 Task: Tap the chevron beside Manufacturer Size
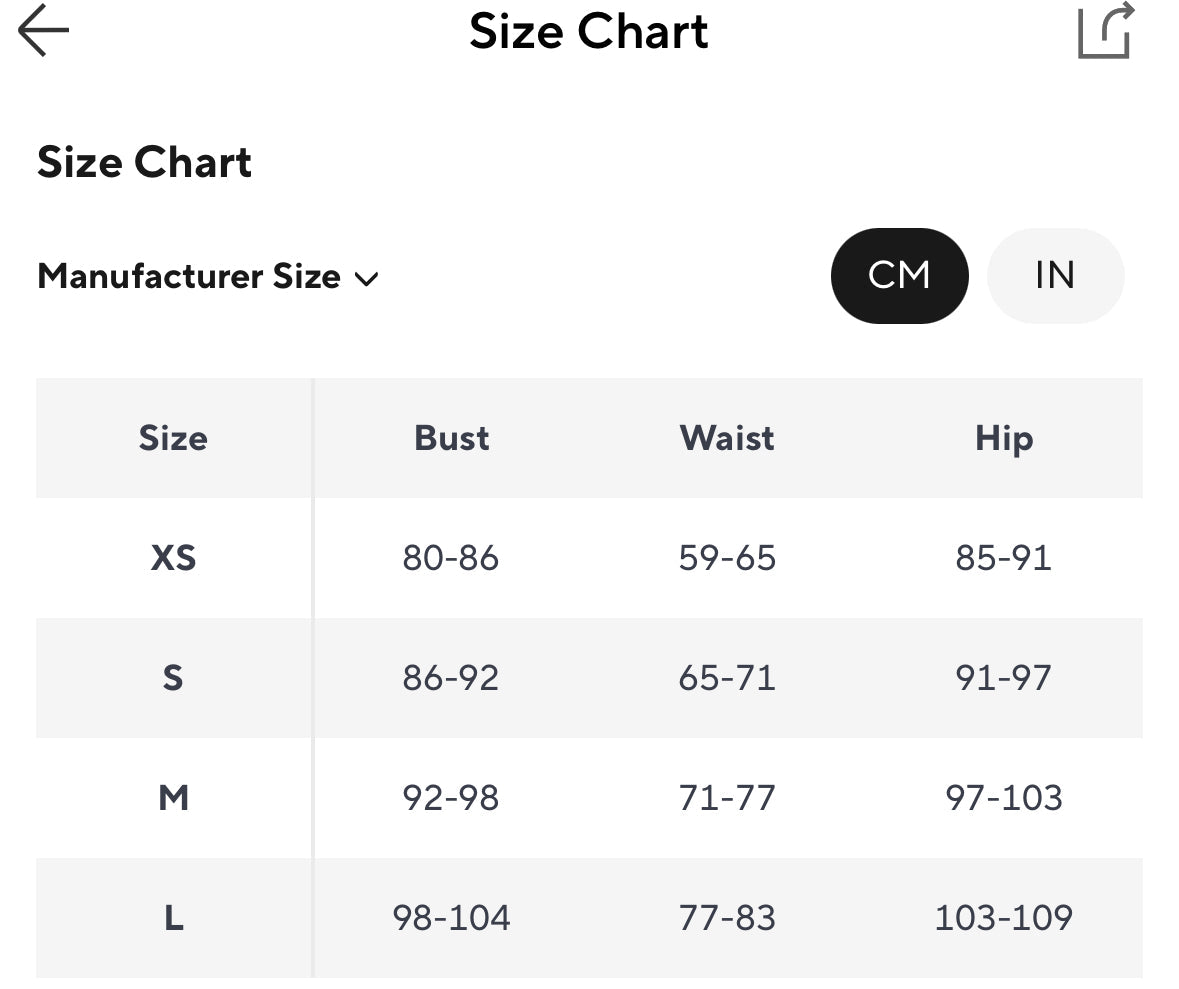coord(367,279)
